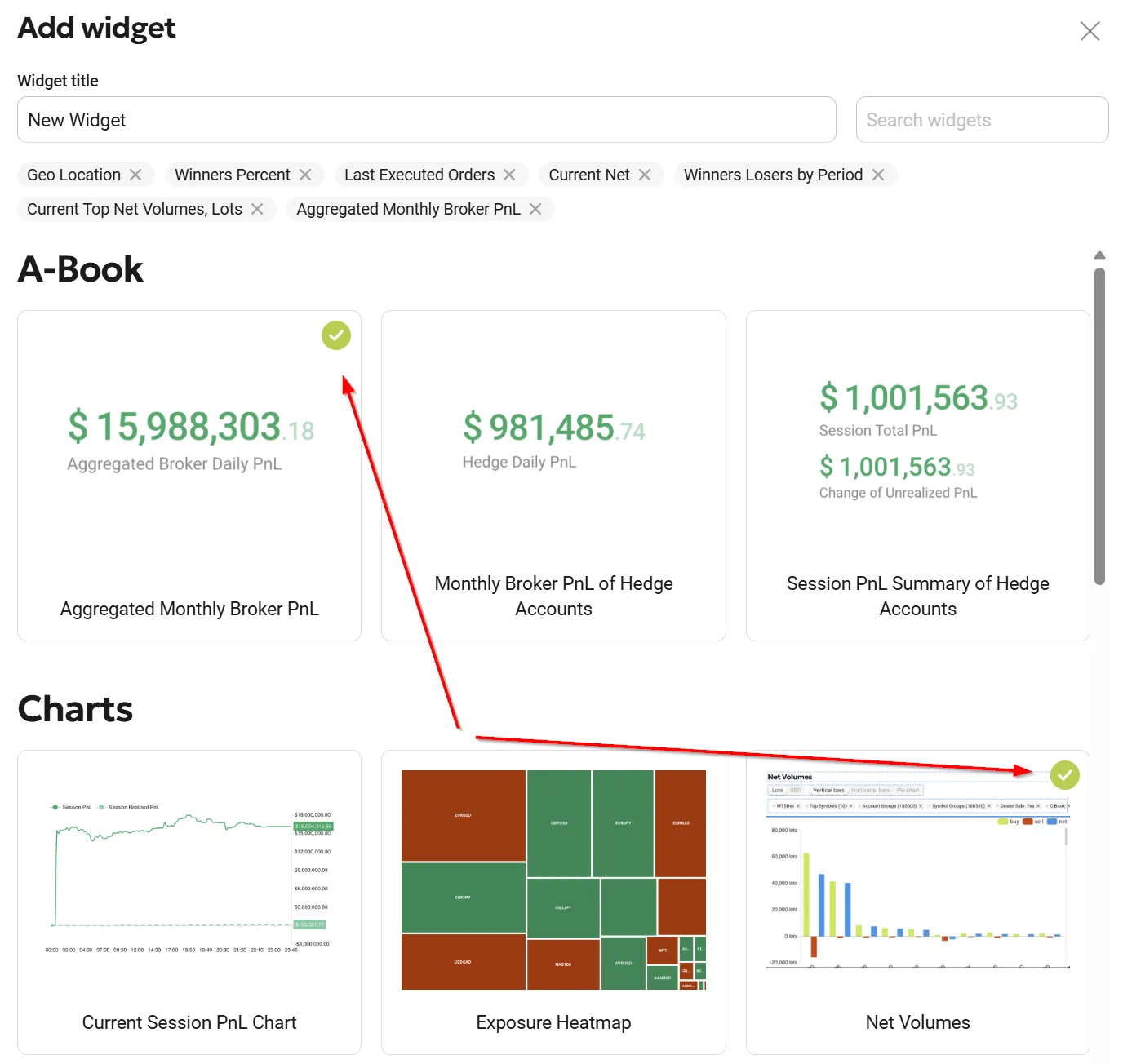Click the Net Volumes widget title
Screen dimensions: 1123x1064
[918, 1022]
